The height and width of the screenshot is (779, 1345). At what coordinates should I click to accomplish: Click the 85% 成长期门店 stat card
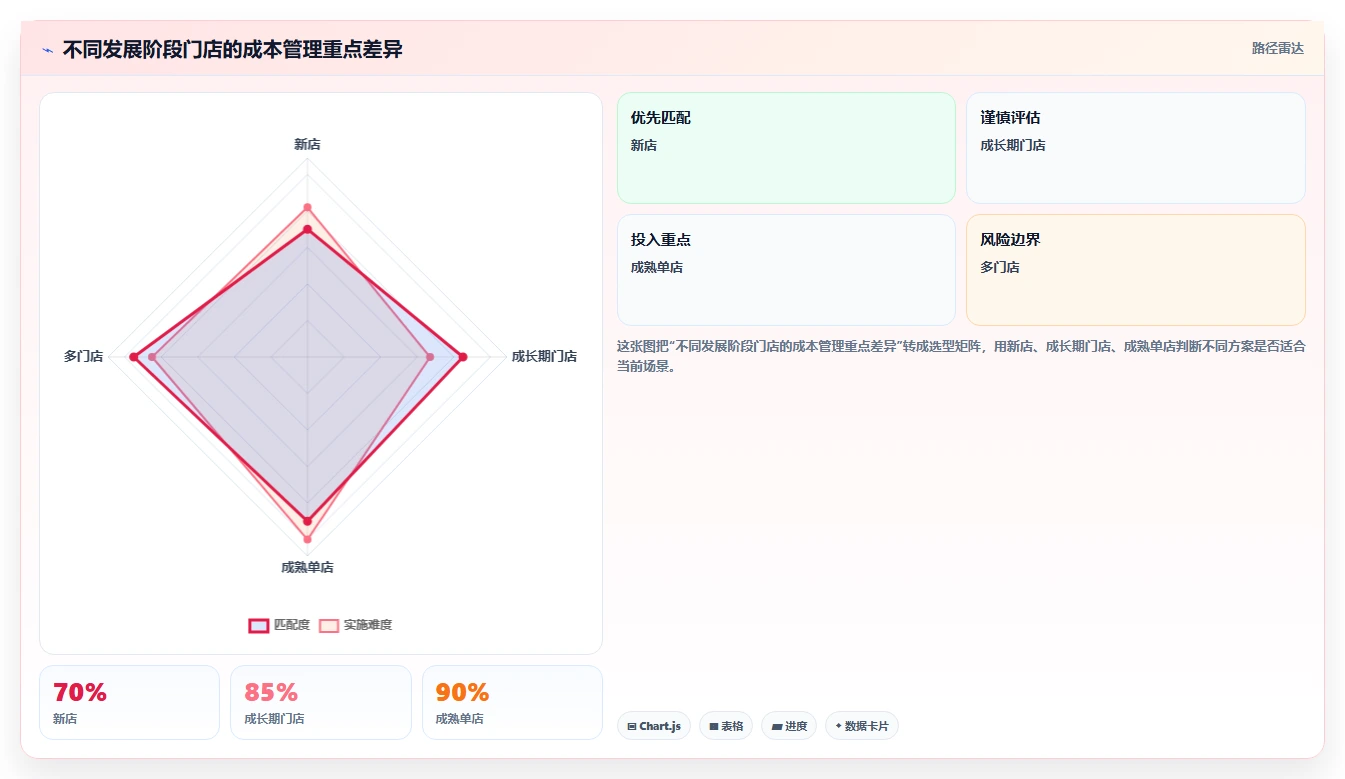point(321,702)
